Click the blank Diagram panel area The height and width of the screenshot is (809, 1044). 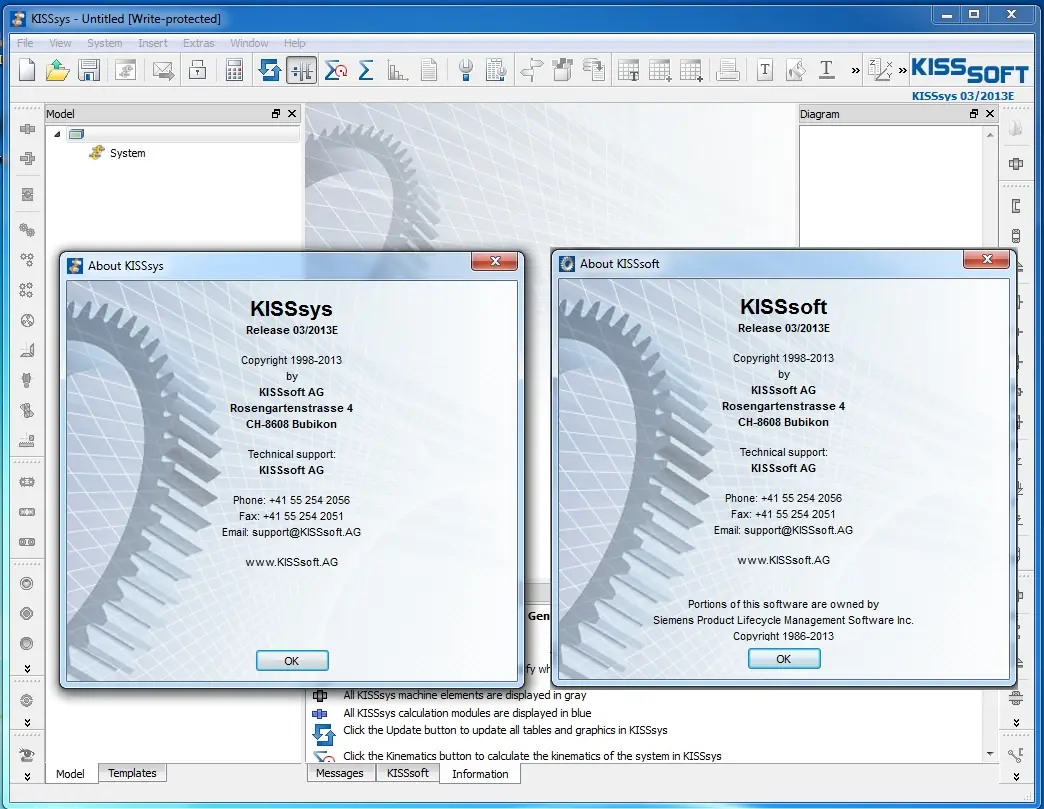coord(891,186)
